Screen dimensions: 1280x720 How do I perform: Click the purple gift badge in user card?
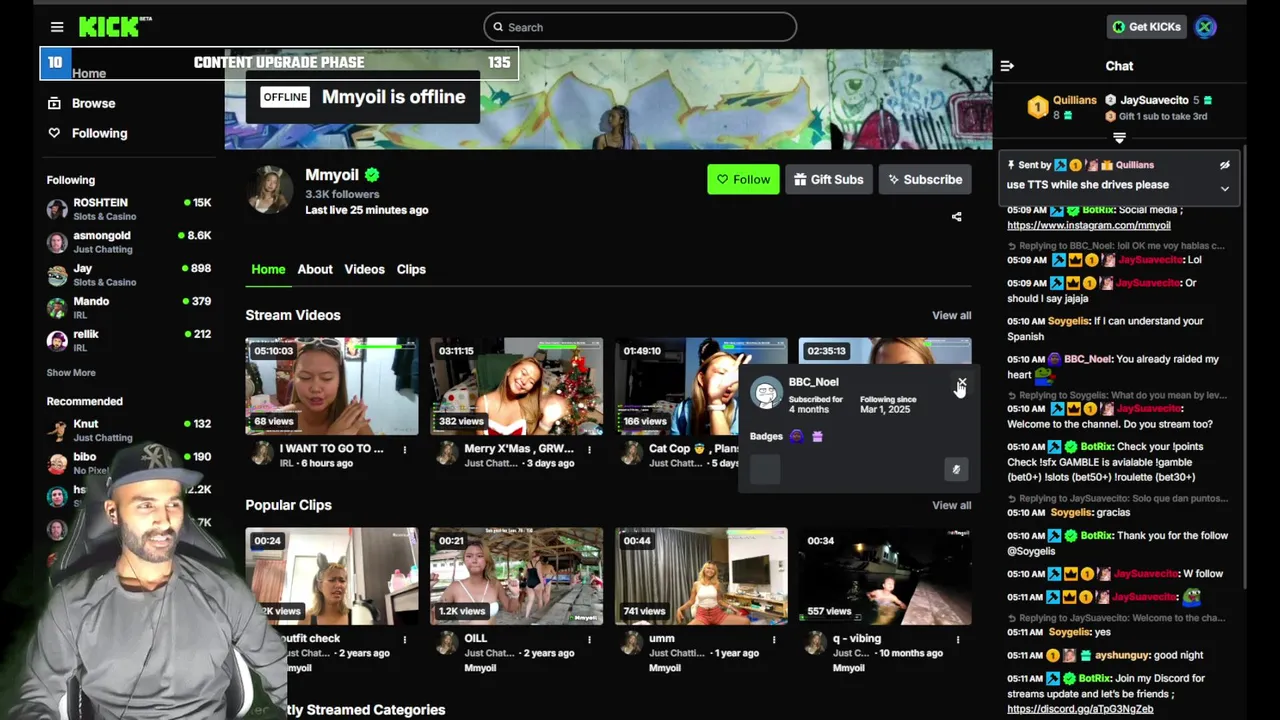pyautogui.click(x=817, y=436)
